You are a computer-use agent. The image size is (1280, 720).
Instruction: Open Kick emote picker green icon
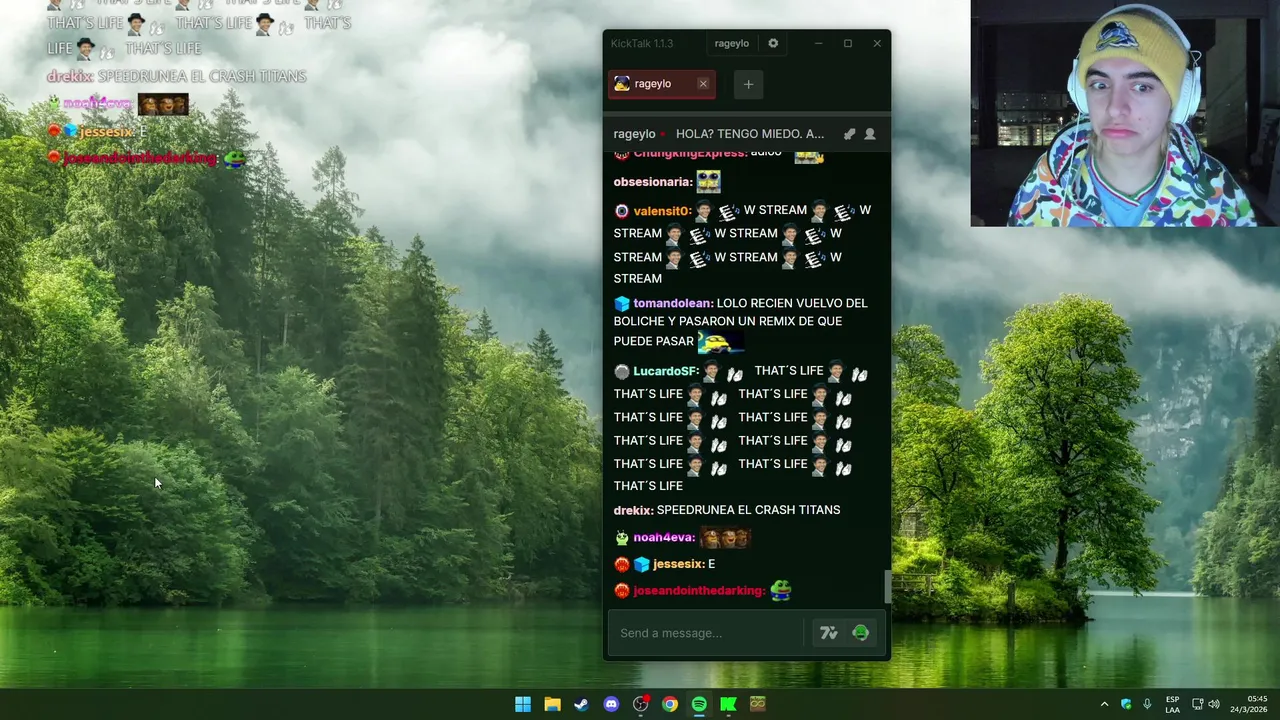point(860,633)
